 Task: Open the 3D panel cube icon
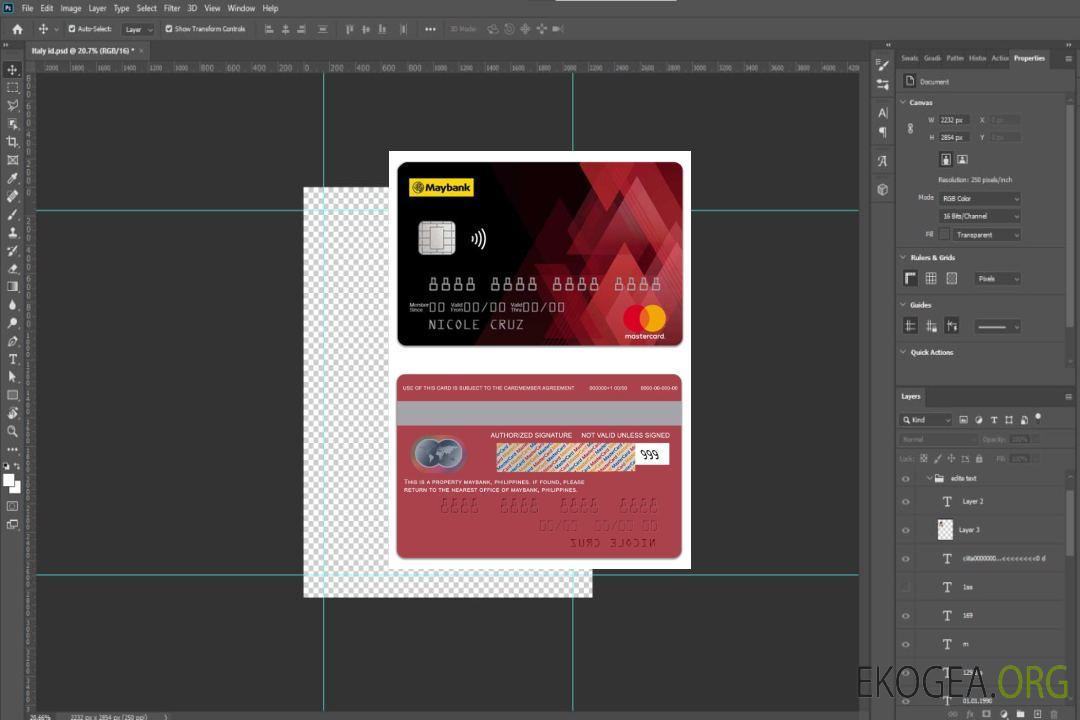click(x=883, y=189)
